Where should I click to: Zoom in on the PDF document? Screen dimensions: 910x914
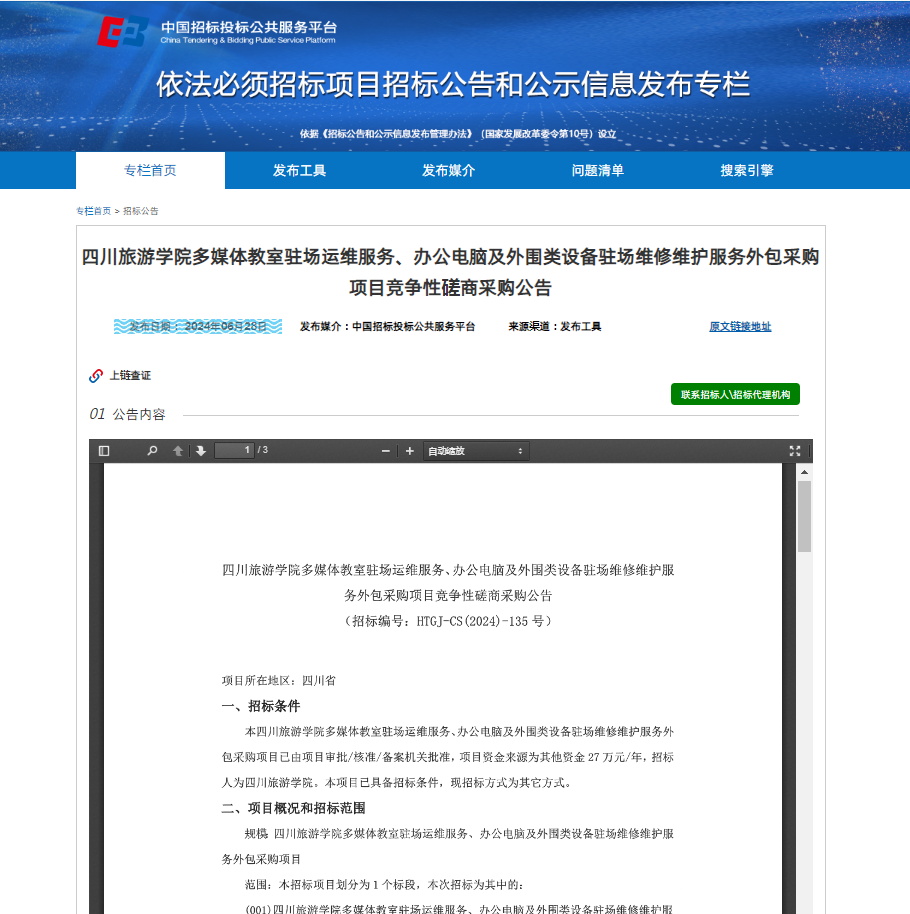(410, 451)
